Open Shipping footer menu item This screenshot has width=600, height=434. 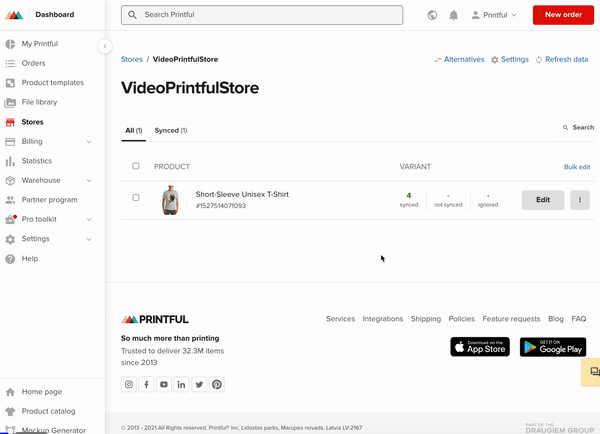point(426,319)
